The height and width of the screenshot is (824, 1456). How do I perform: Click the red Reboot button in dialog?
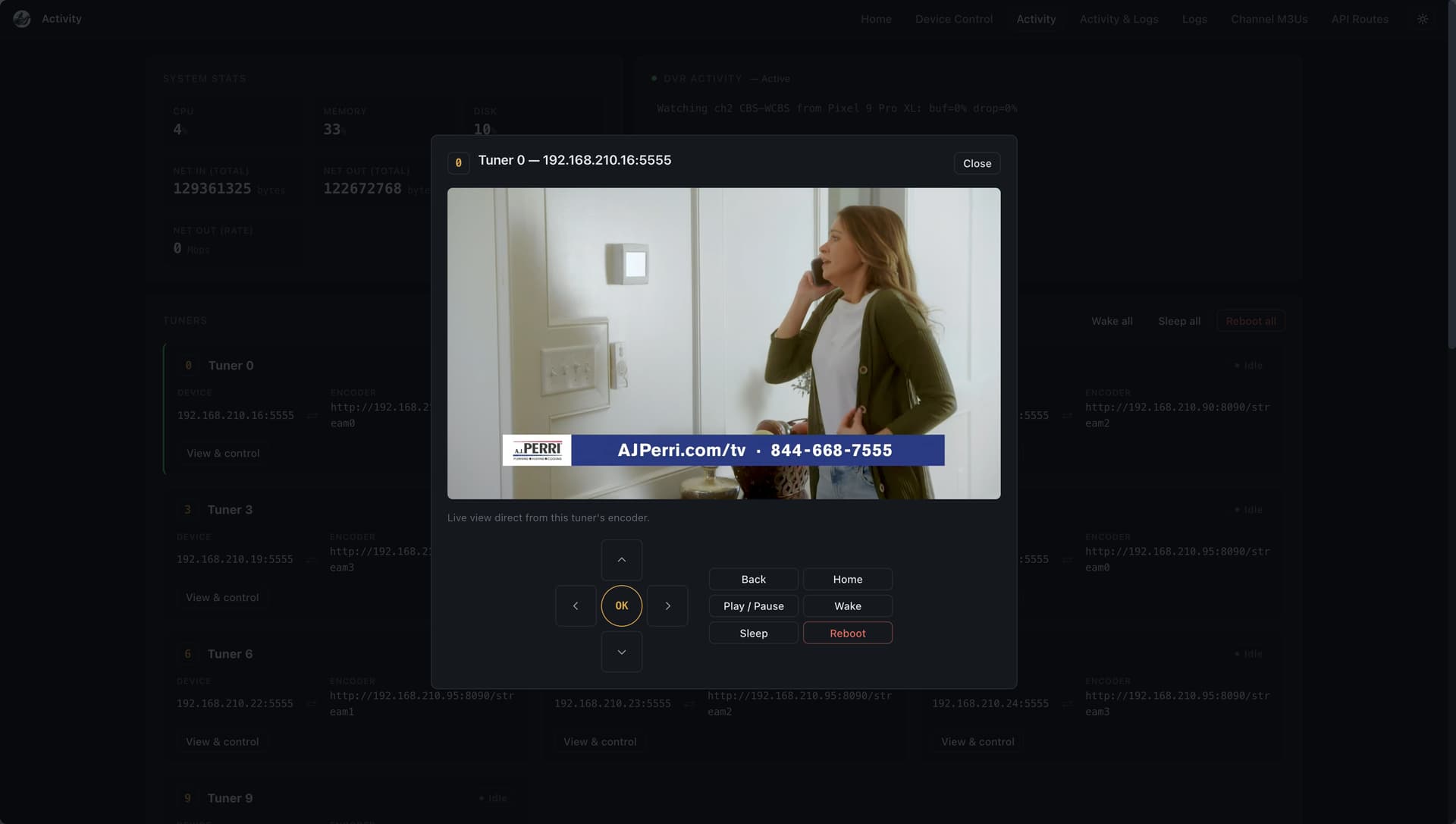[848, 633]
